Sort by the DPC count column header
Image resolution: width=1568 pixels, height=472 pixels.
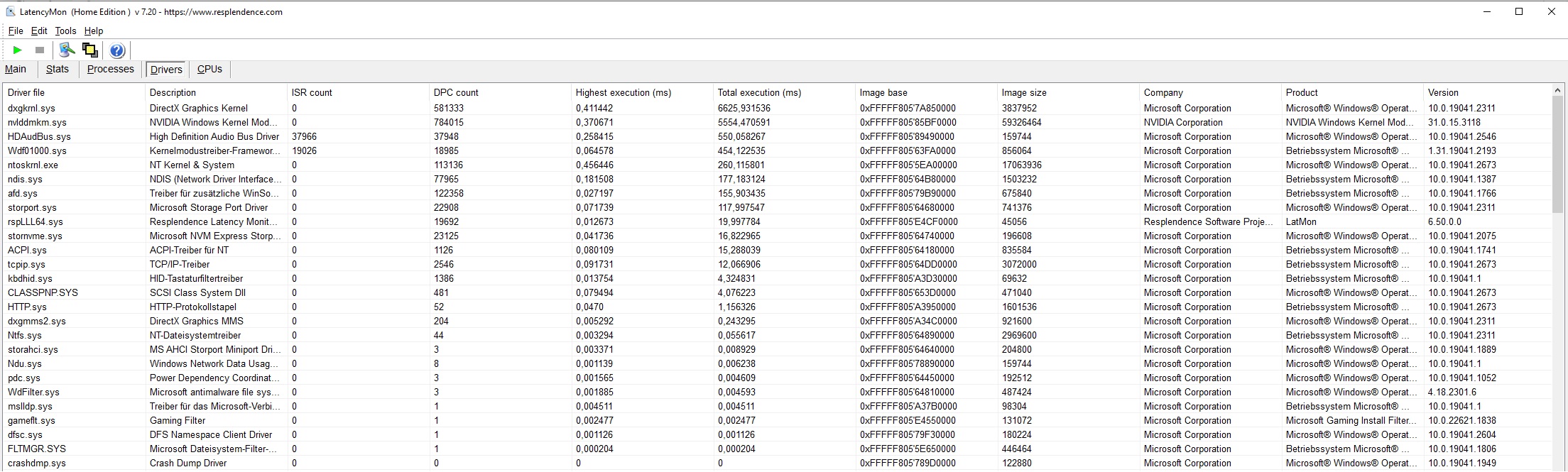[x=500, y=92]
